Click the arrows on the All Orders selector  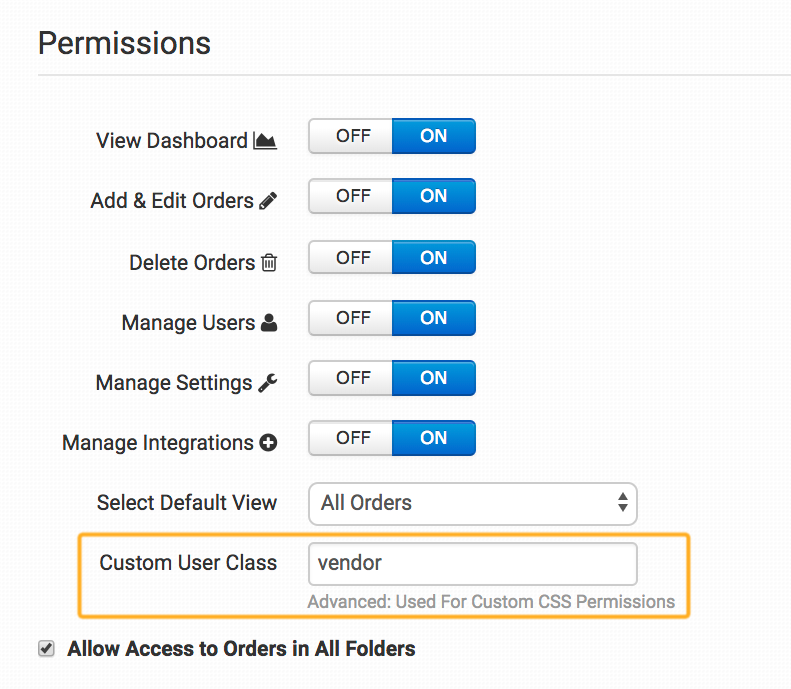tap(623, 503)
